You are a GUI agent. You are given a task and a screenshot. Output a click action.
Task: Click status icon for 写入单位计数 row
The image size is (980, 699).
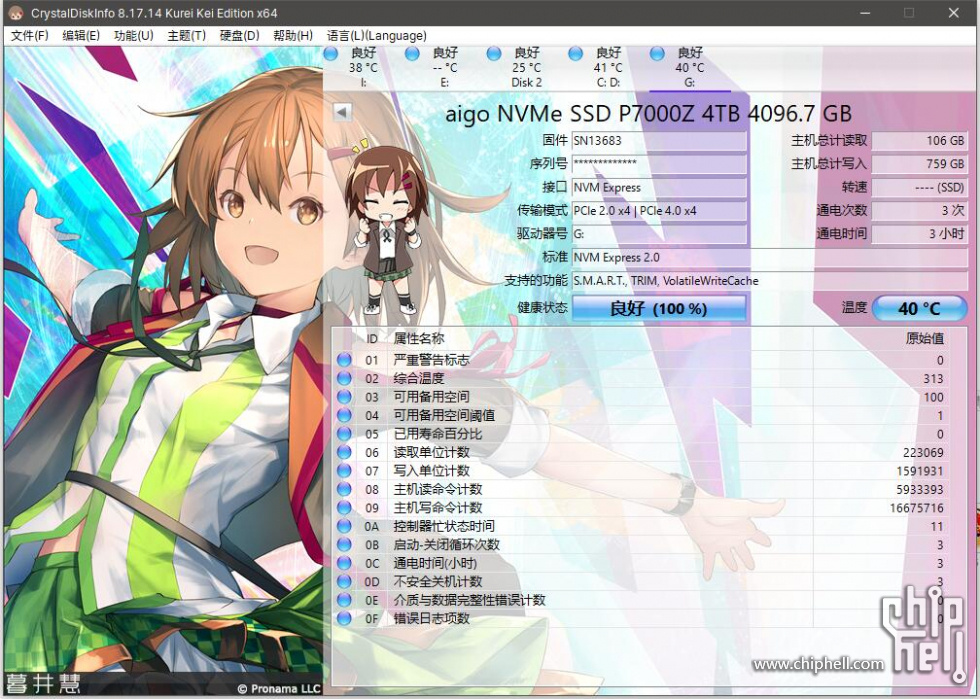(344, 471)
